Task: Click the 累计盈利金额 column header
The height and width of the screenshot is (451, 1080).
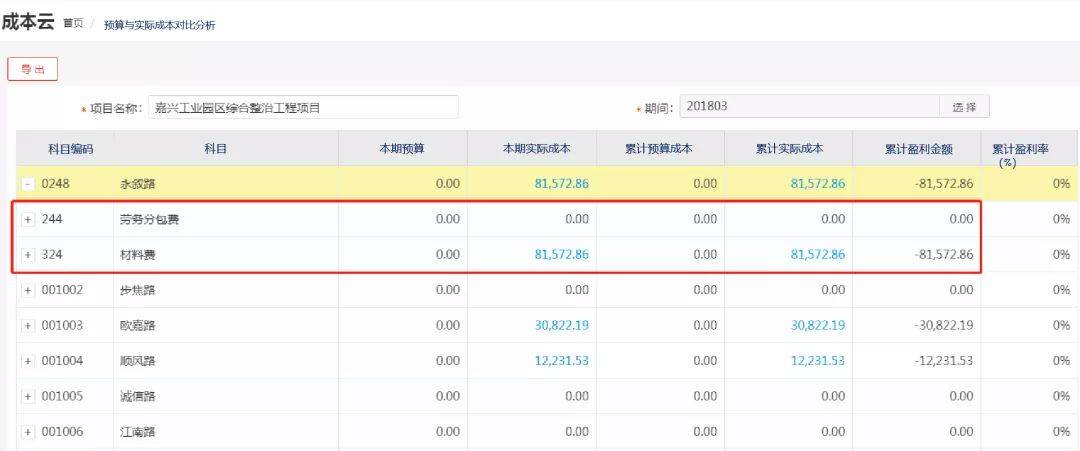Action: [x=918, y=149]
